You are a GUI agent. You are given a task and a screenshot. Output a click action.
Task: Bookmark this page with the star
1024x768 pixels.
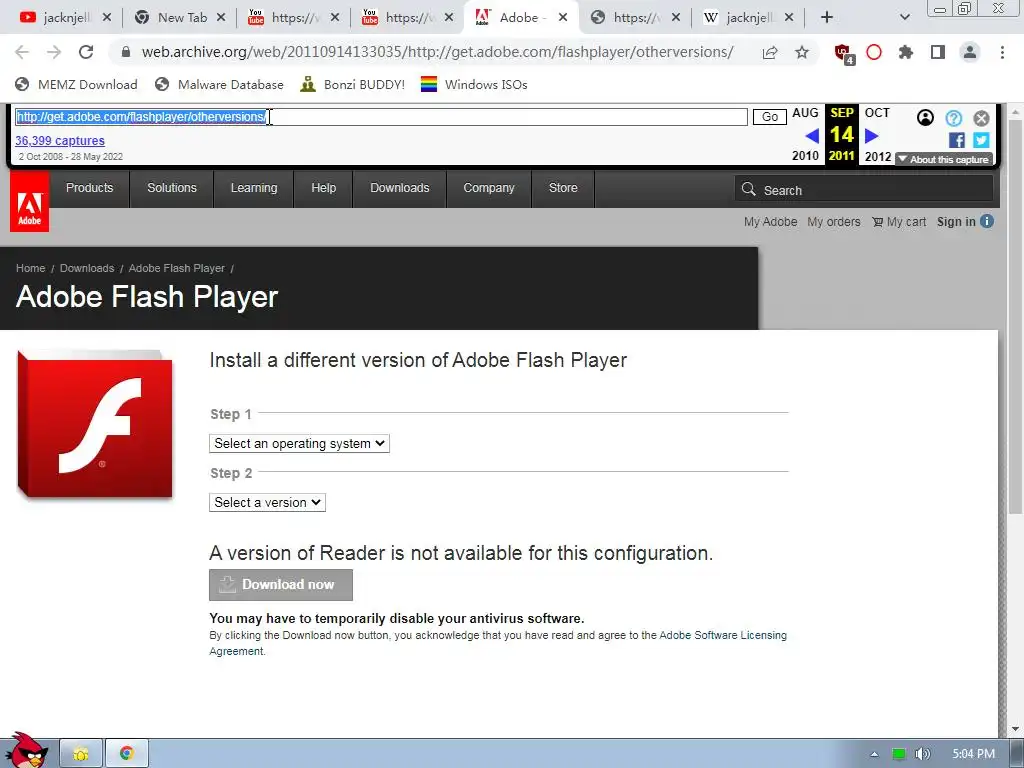[x=802, y=52]
